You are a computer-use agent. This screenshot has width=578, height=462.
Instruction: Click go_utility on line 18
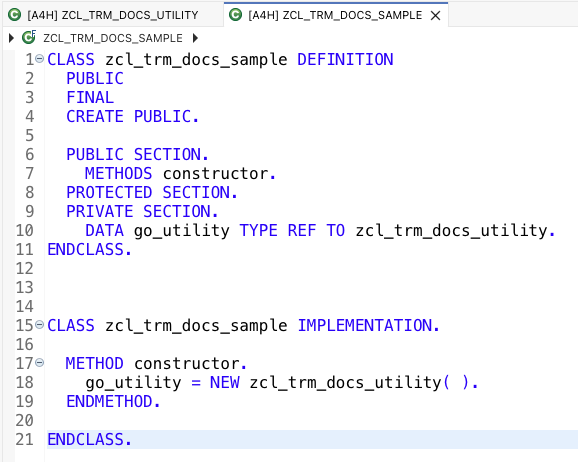[133, 382]
